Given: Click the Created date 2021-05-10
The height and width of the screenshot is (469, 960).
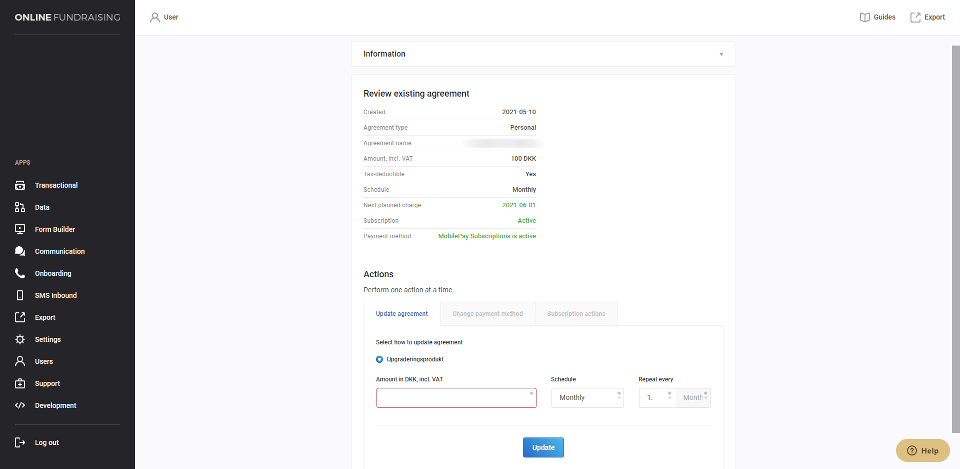Looking at the screenshot, I should pos(519,112).
